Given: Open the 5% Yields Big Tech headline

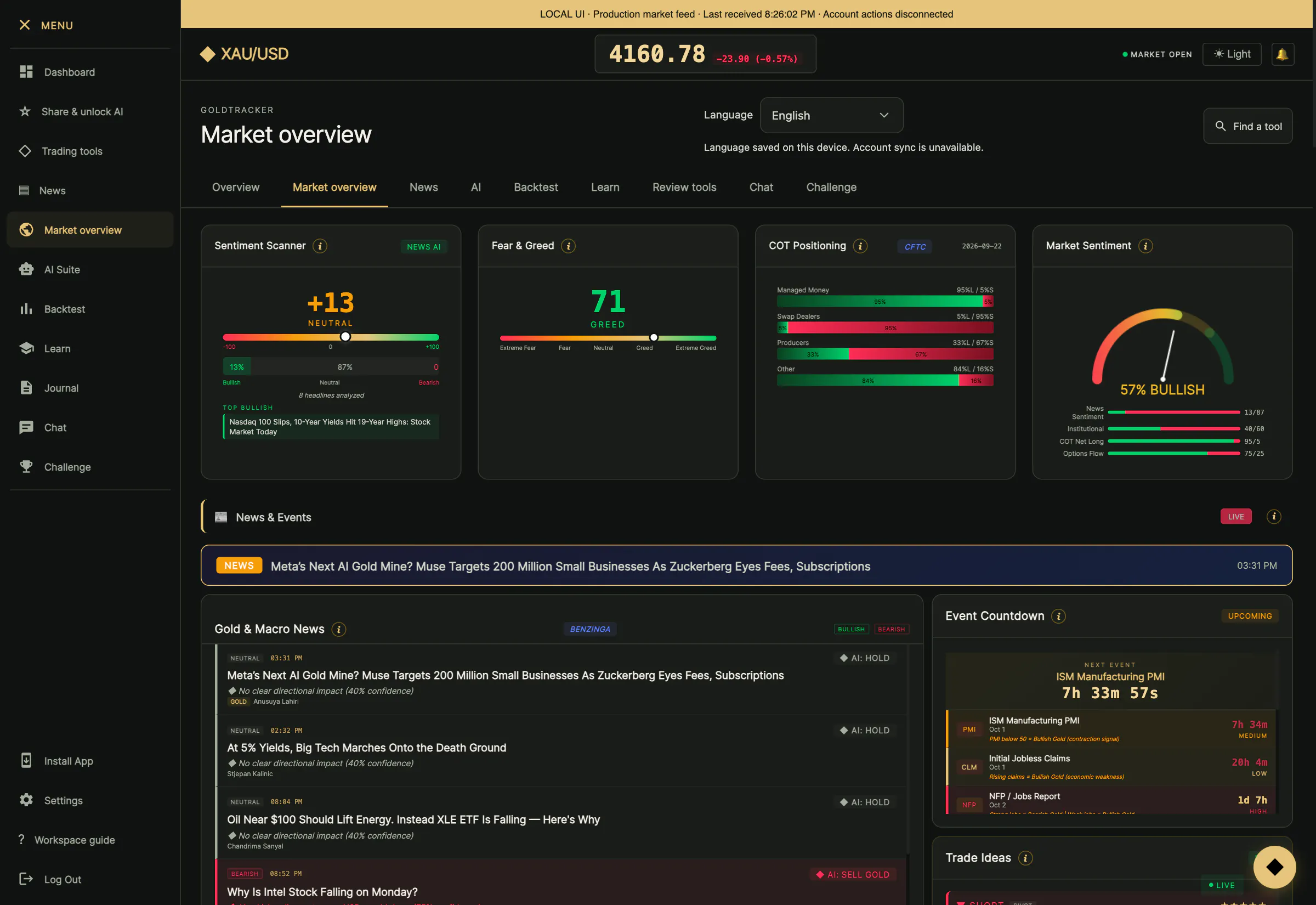Looking at the screenshot, I should [366, 748].
